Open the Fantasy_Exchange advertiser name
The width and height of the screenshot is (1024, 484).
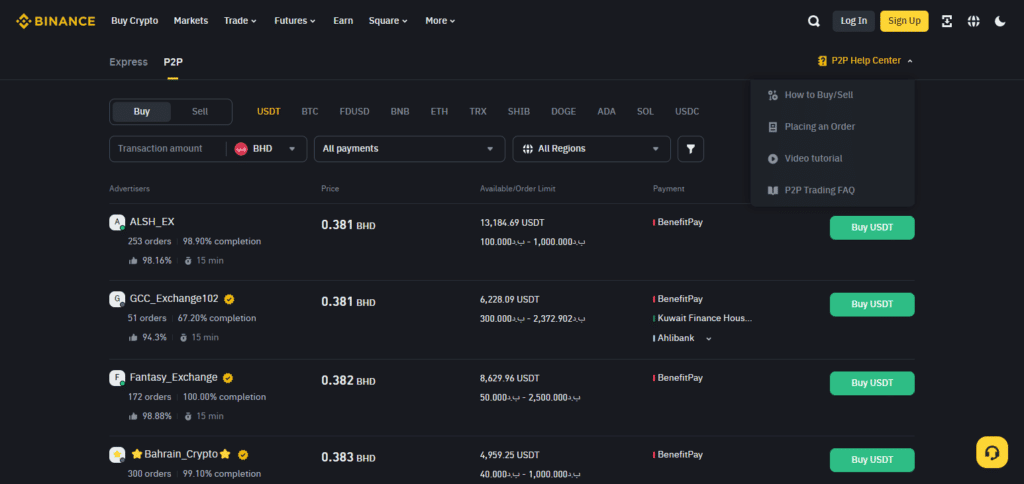point(174,378)
